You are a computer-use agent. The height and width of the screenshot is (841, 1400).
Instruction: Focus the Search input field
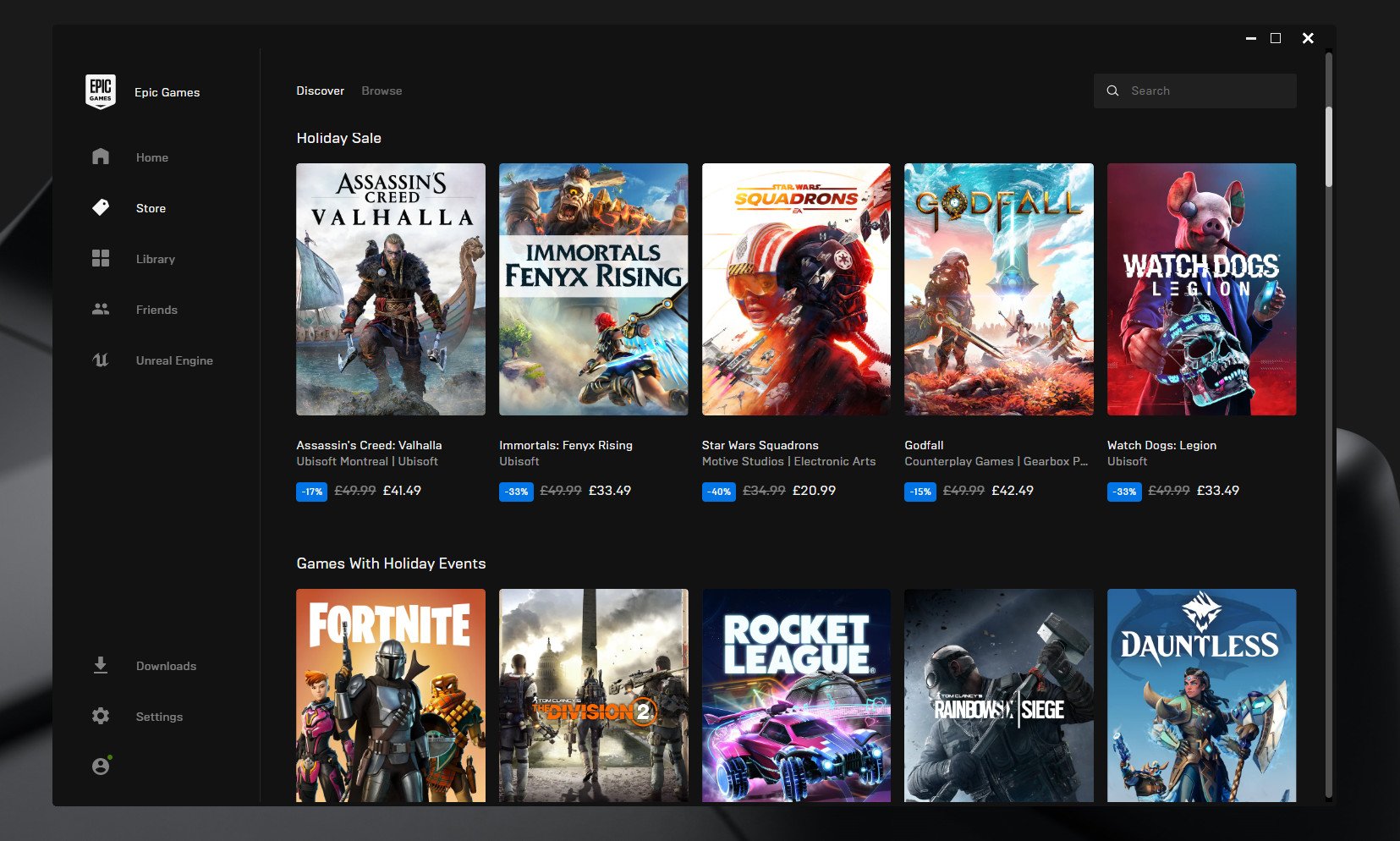[x=1194, y=91]
